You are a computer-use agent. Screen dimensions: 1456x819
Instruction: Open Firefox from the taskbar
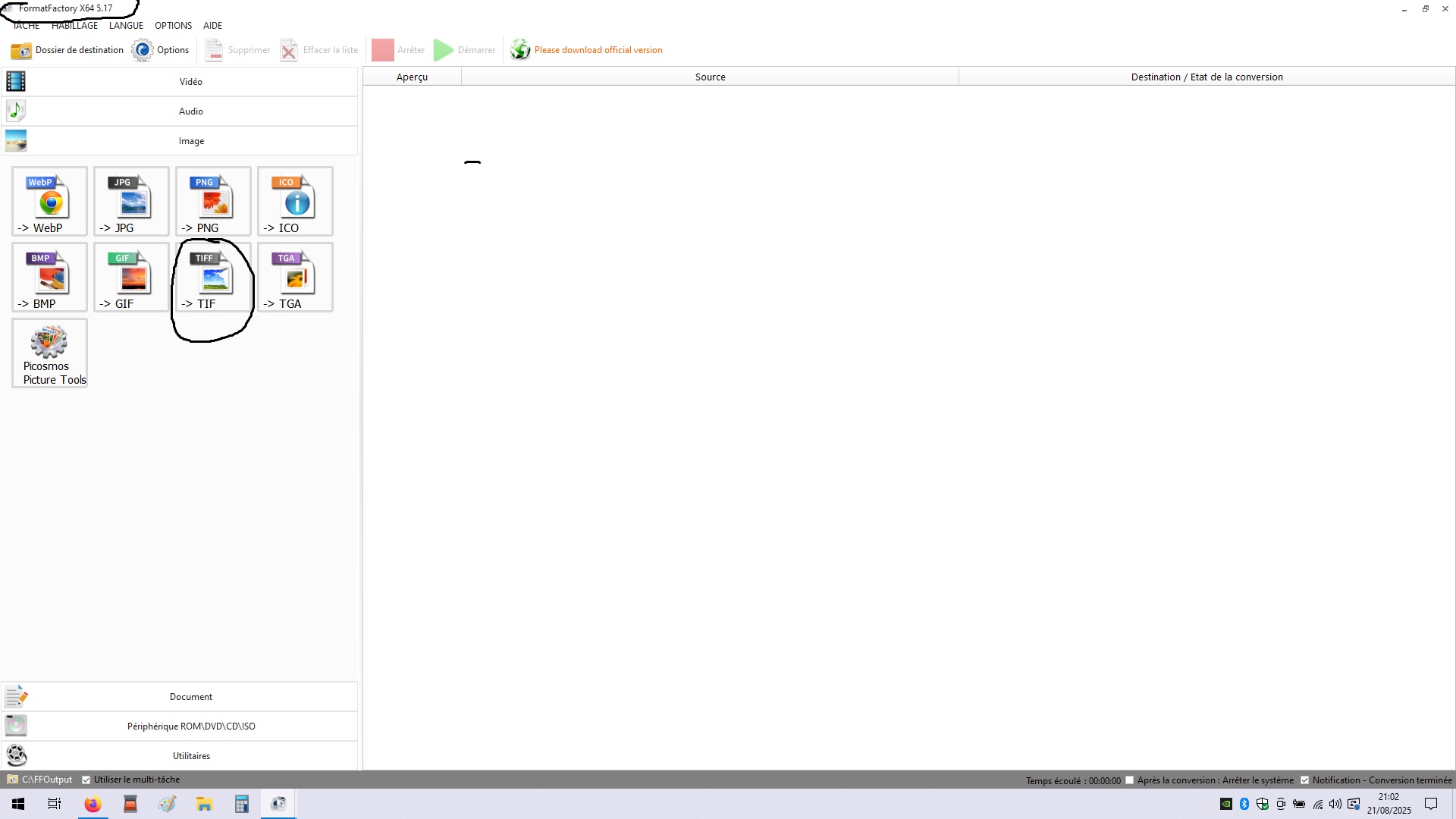93,804
